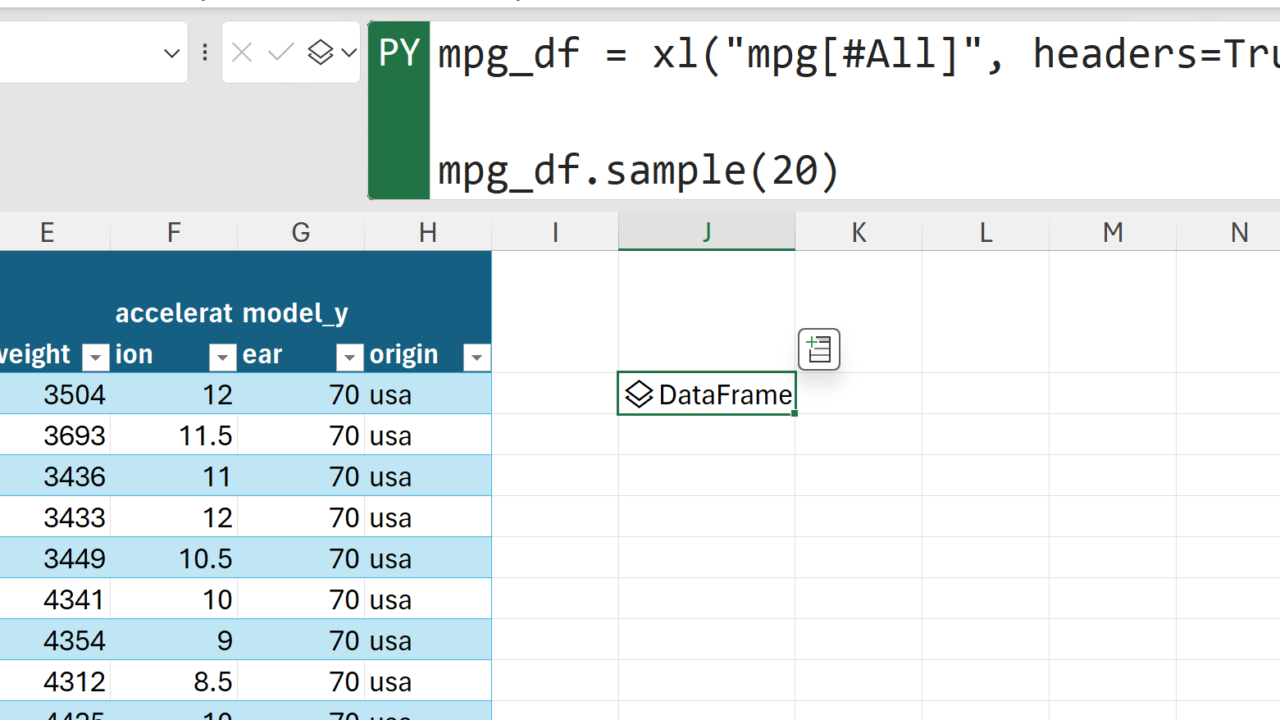Select acceleration value 11 in the 3436 row

point(174,476)
